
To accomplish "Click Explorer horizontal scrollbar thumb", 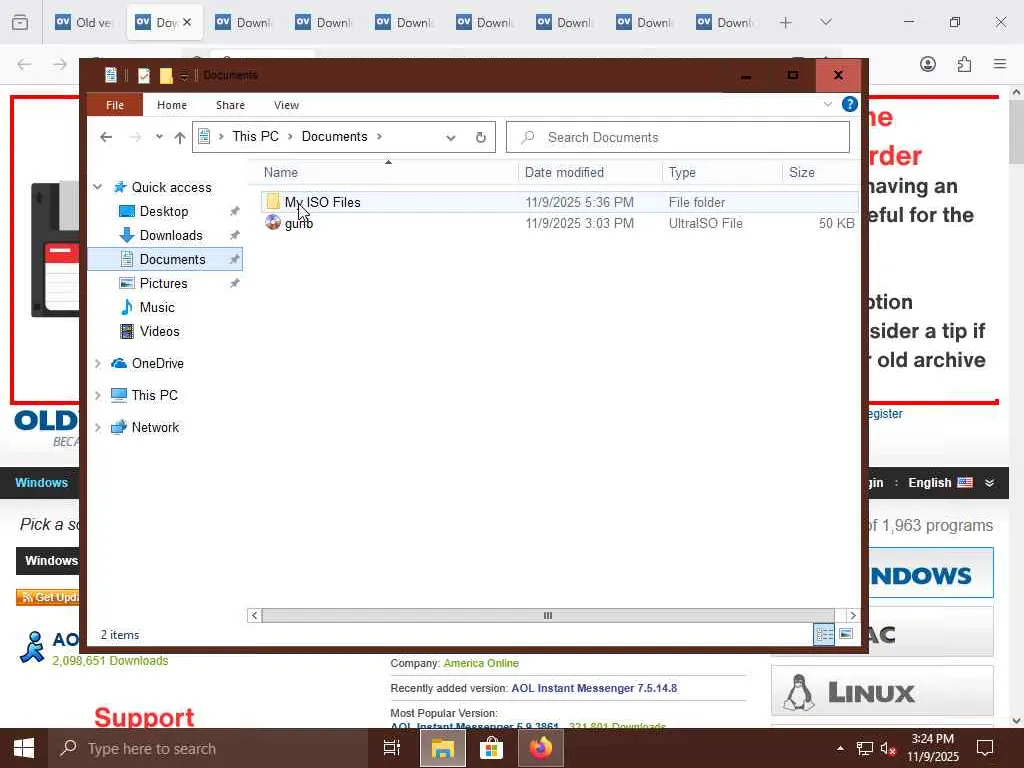I will click(x=548, y=615).
